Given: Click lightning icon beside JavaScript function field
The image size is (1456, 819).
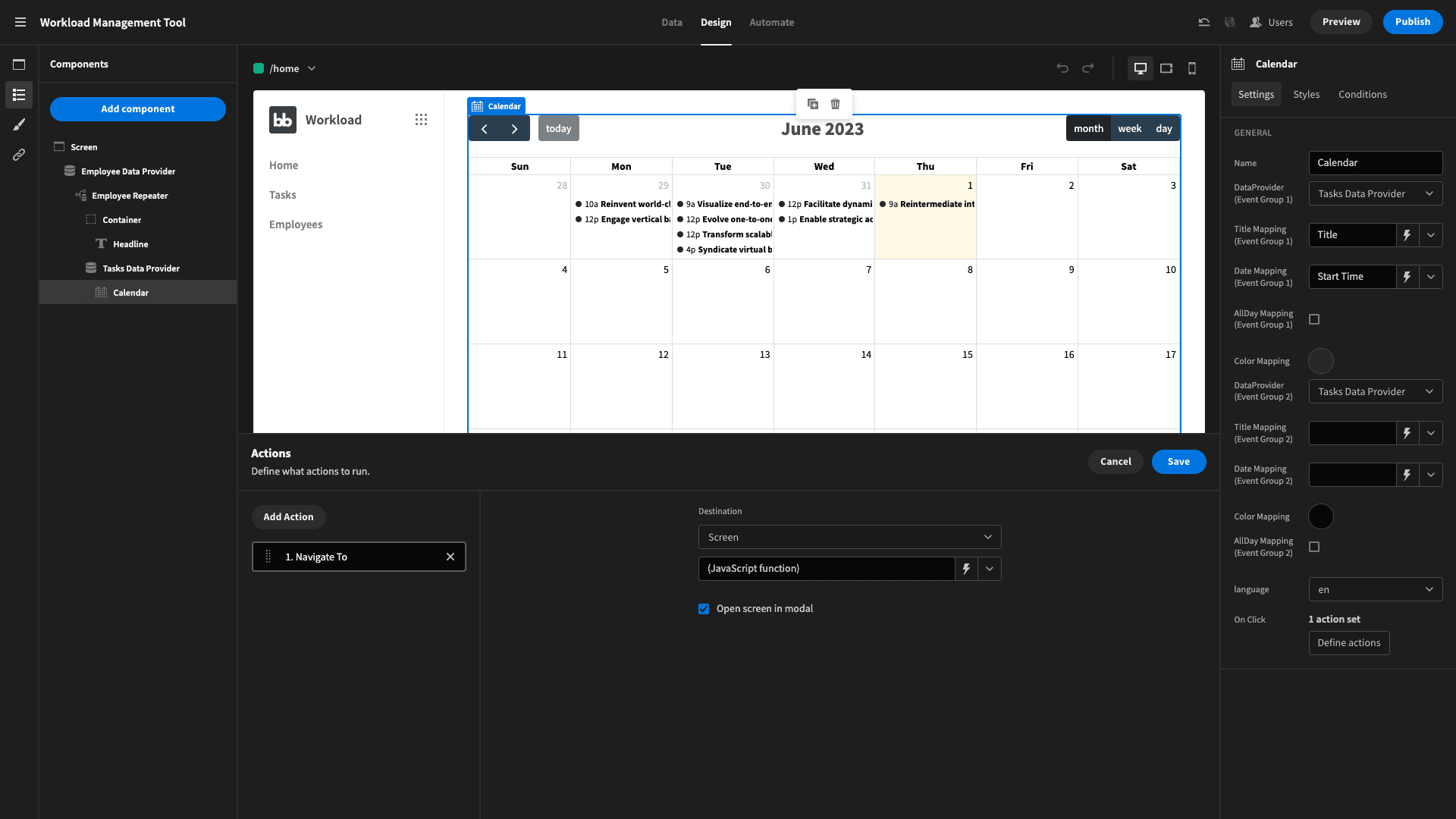Looking at the screenshot, I should pyautogui.click(x=966, y=569).
